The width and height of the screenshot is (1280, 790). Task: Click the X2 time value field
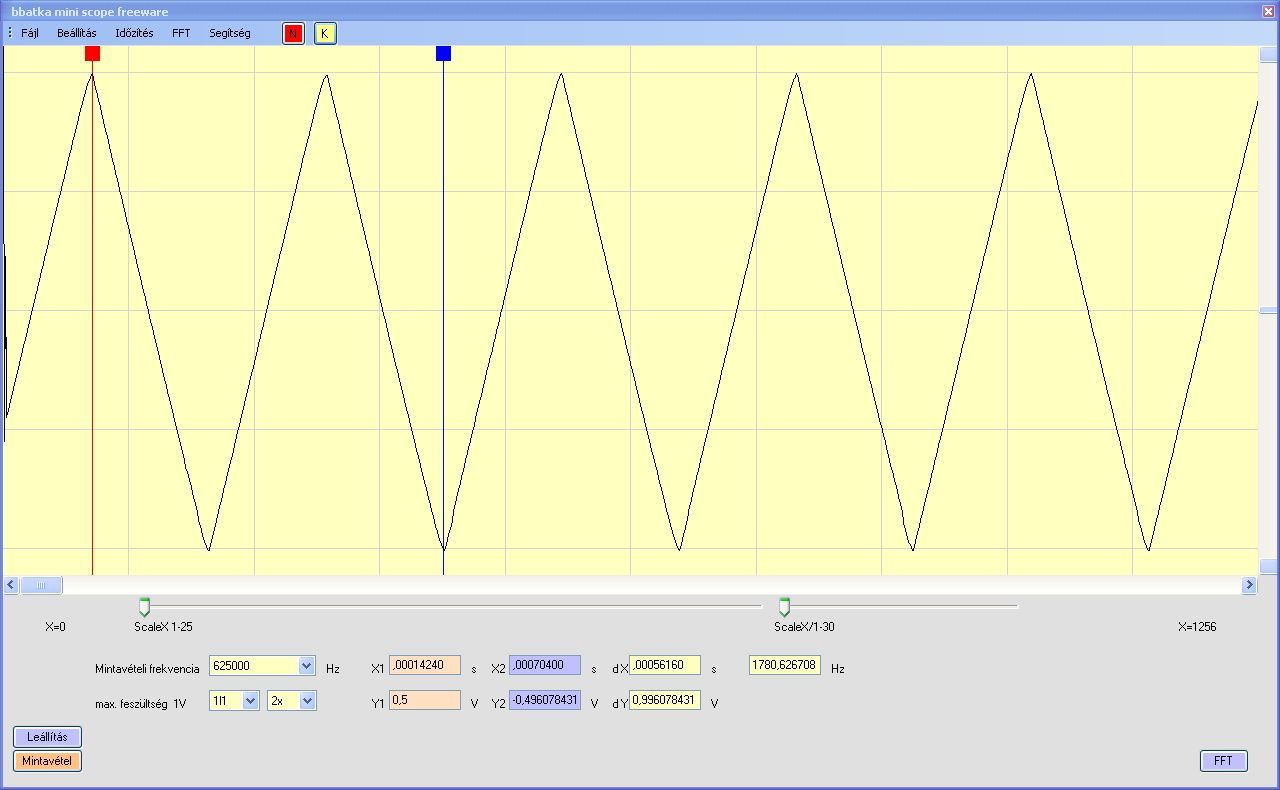[545, 665]
